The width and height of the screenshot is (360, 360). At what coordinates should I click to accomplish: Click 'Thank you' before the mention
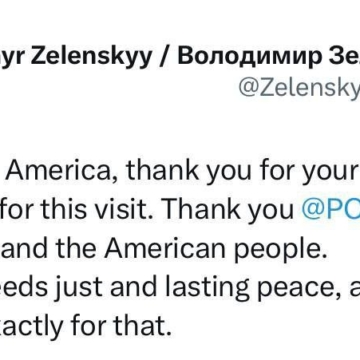[230, 212]
